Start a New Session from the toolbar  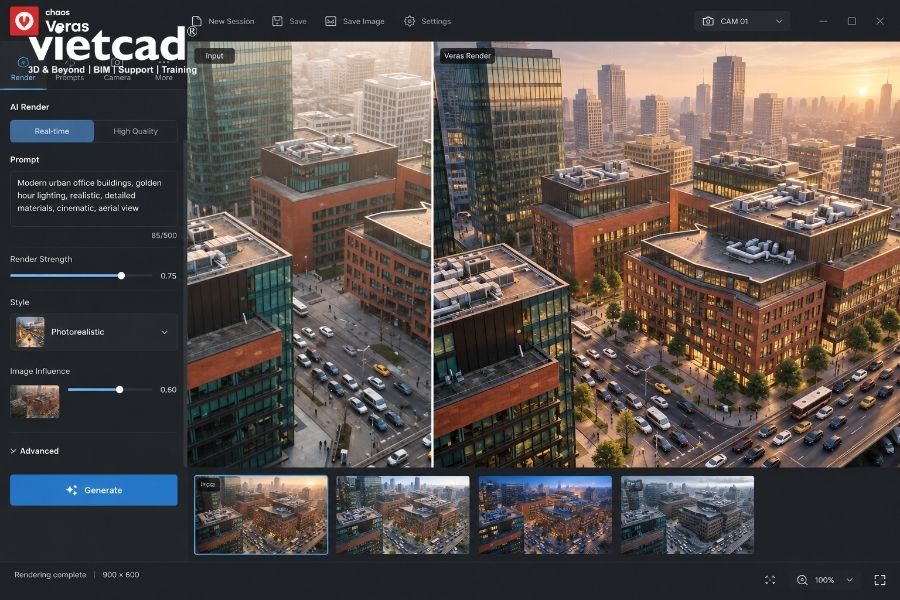[223, 21]
